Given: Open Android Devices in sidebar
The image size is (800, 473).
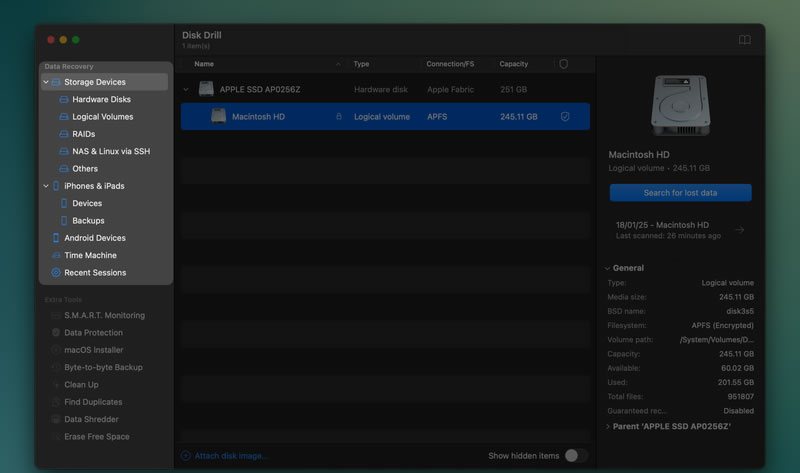Looking at the screenshot, I should click(x=95, y=238).
